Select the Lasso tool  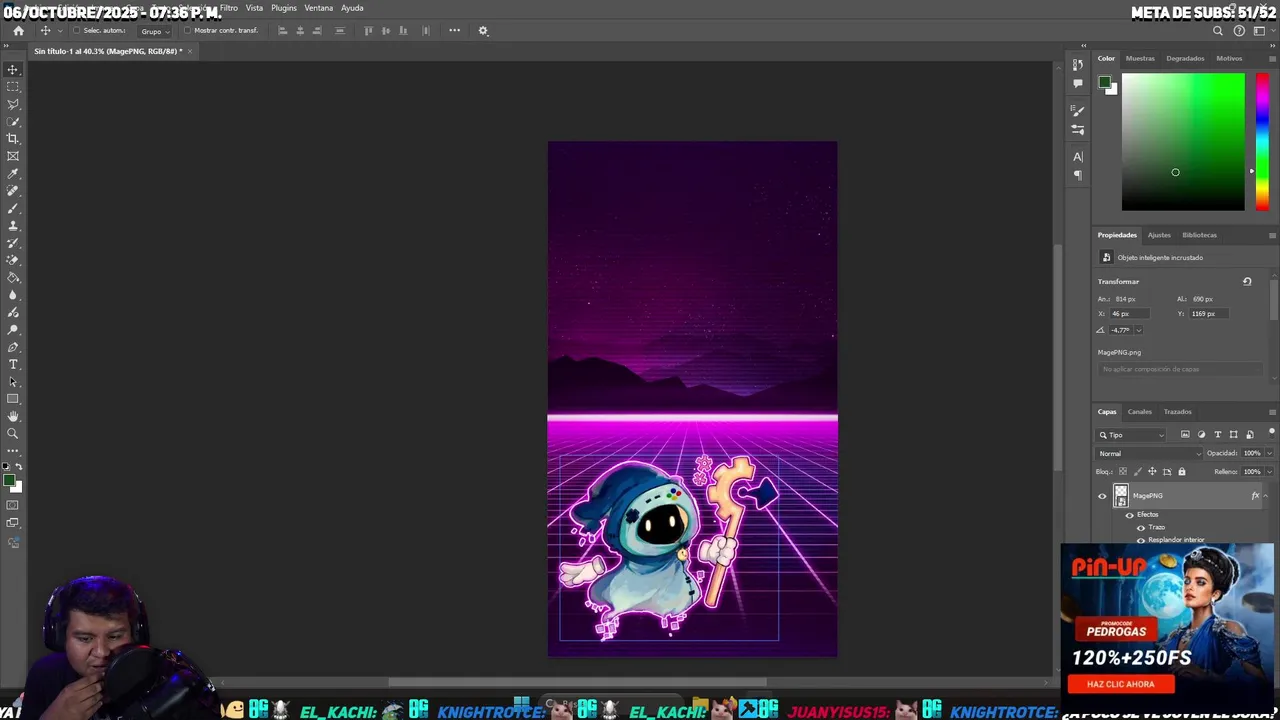[13, 104]
